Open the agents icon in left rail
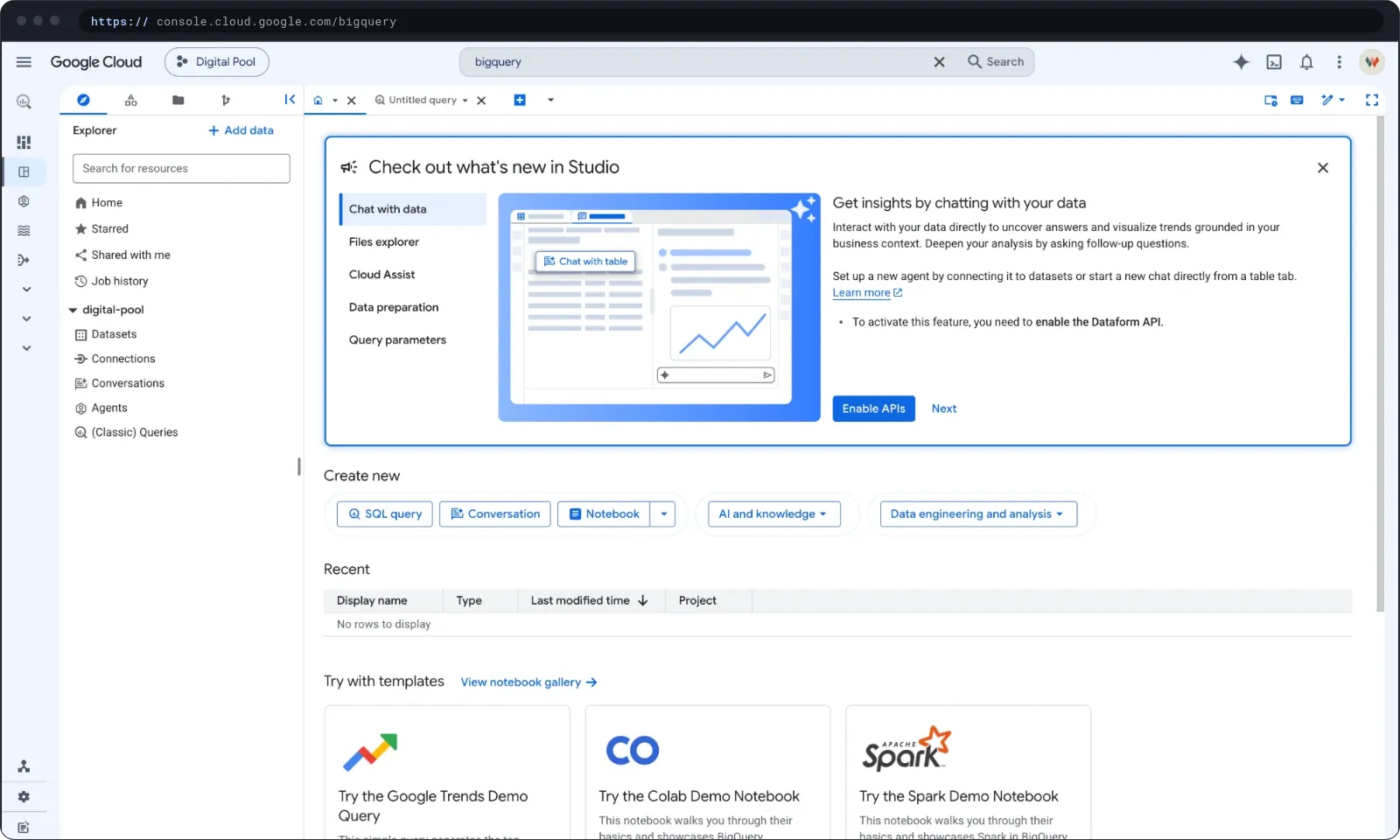The width and height of the screenshot is (1400, 840). point(24,201)
